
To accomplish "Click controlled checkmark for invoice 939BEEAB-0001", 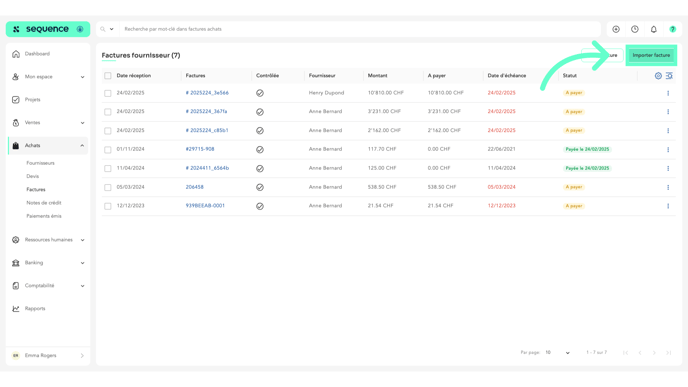I will coord(260,206).
